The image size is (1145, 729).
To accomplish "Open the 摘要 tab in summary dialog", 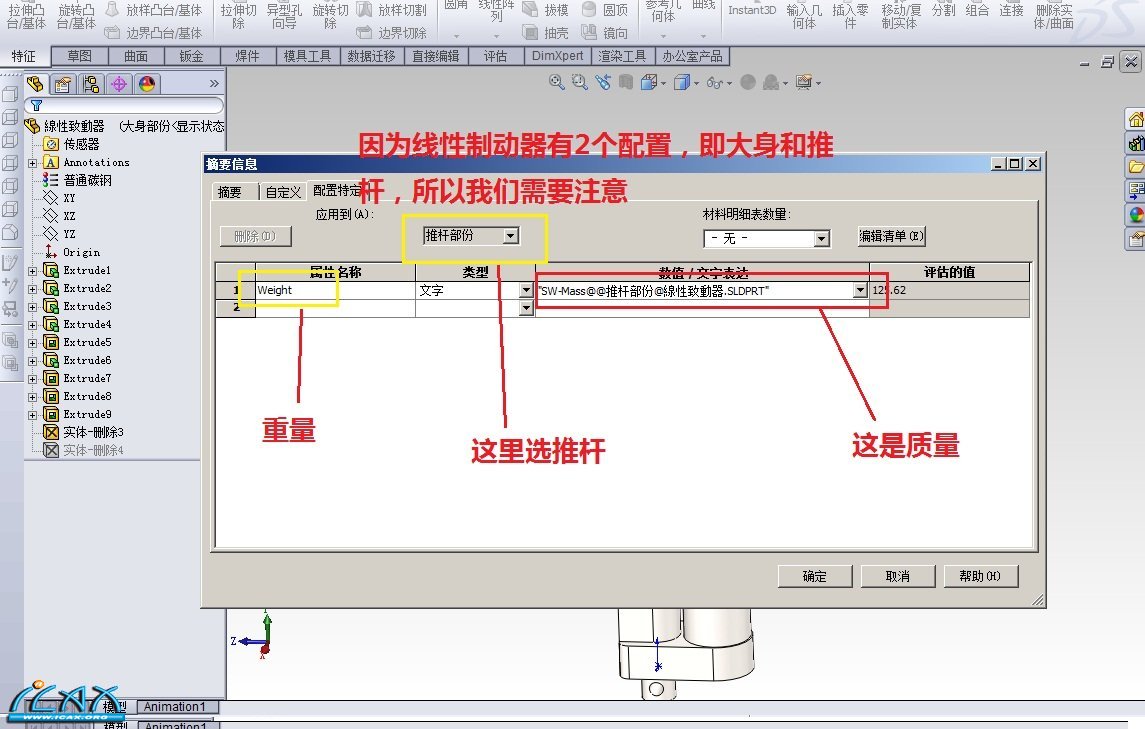I will 229,192.
